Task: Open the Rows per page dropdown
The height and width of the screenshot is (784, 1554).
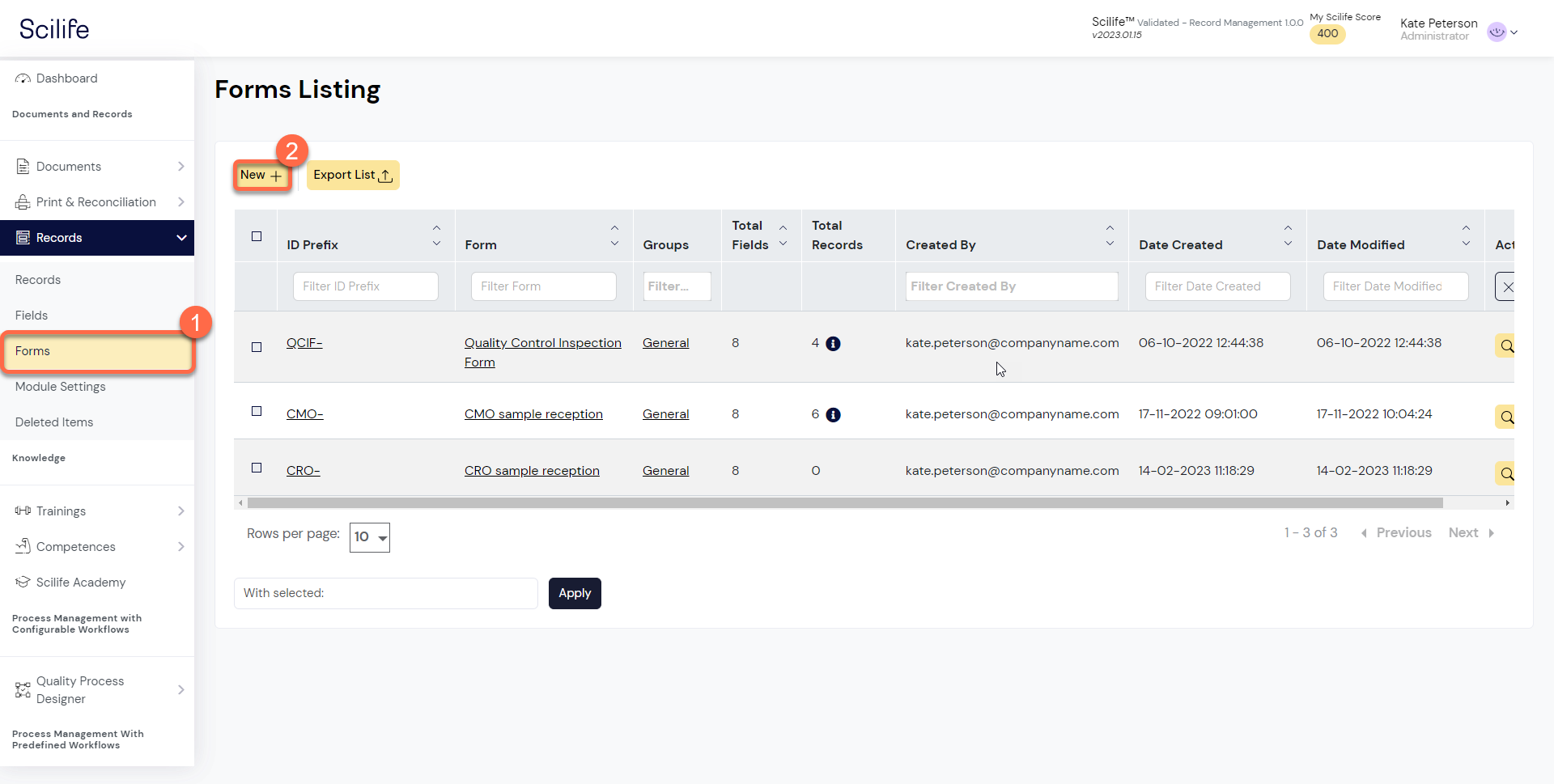Action: [370, 537]
